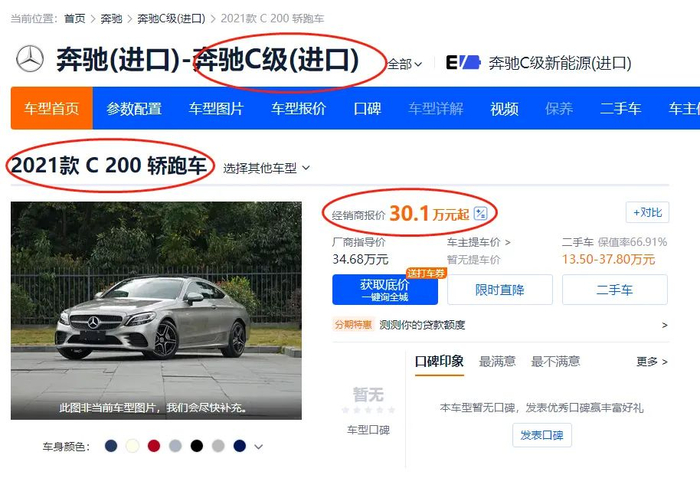Click 保值率66.91% text

pos(633,242)
